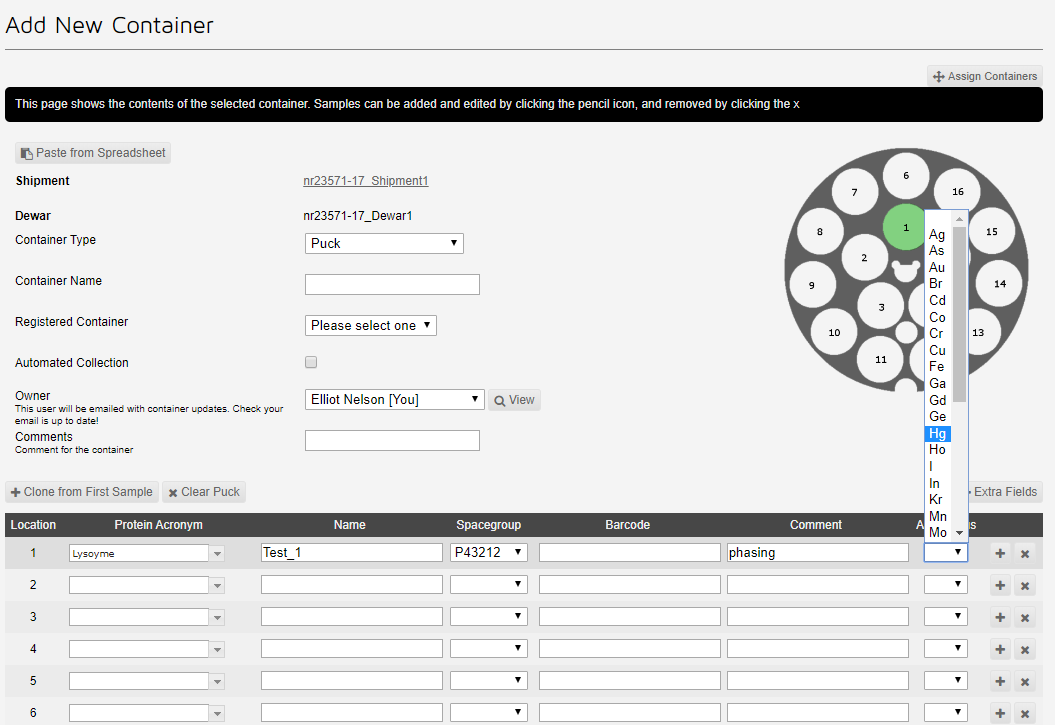Choose Fe from the element list
Screen dimensions: 1055x725
point(938,367)
